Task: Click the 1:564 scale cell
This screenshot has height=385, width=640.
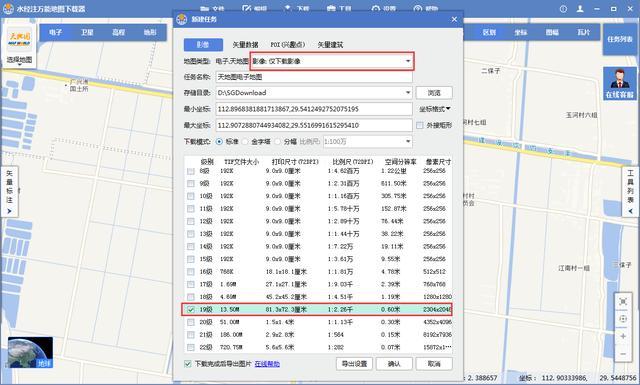Action: [x=336, y=335]
